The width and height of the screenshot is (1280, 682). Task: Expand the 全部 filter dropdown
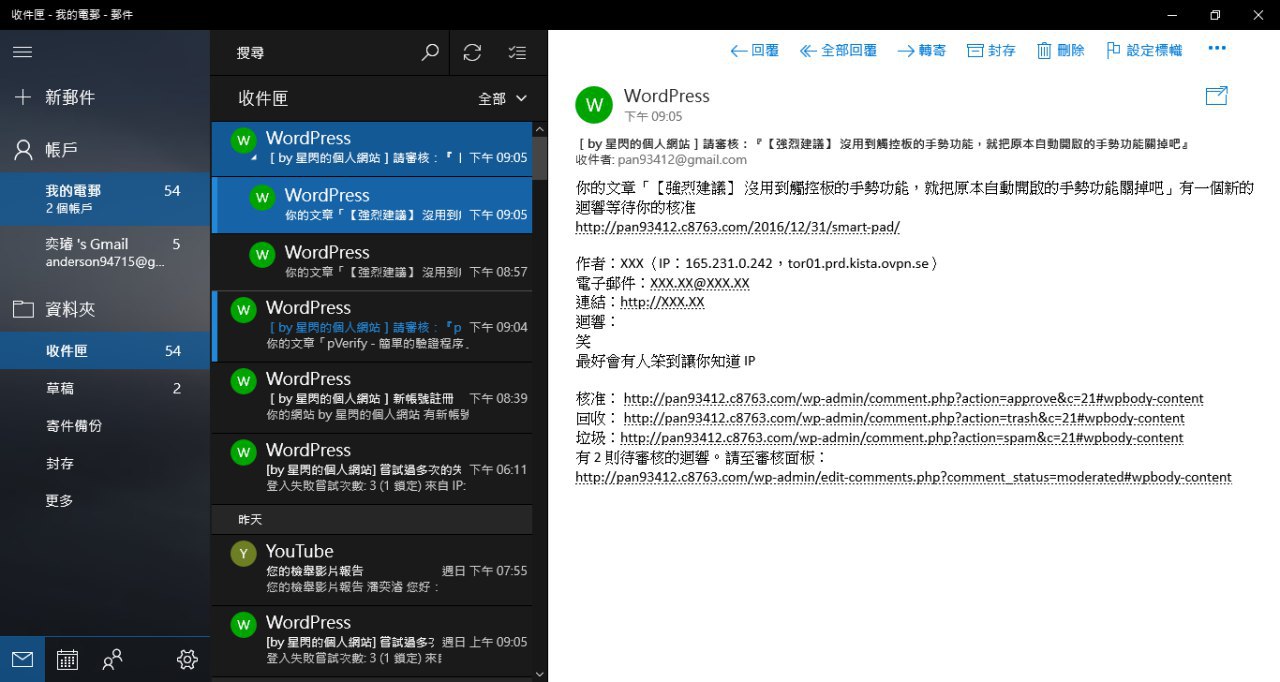click(502, 98)
